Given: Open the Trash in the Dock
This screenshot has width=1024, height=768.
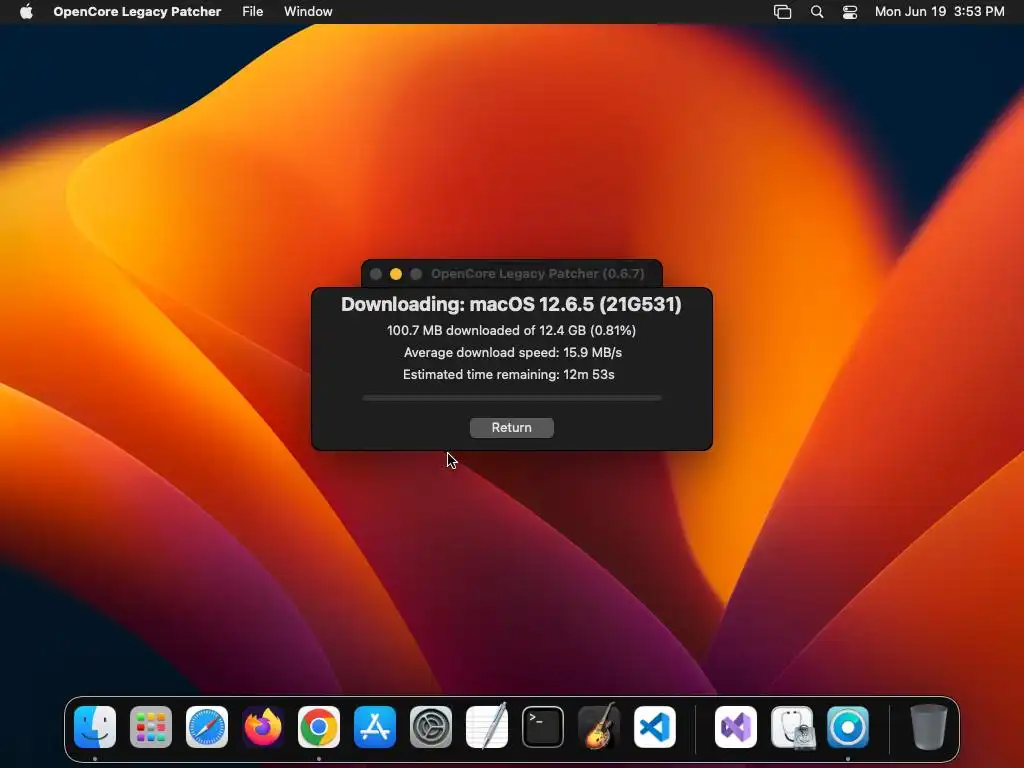Looking at the screenshot, I should (x=929, y=727).
